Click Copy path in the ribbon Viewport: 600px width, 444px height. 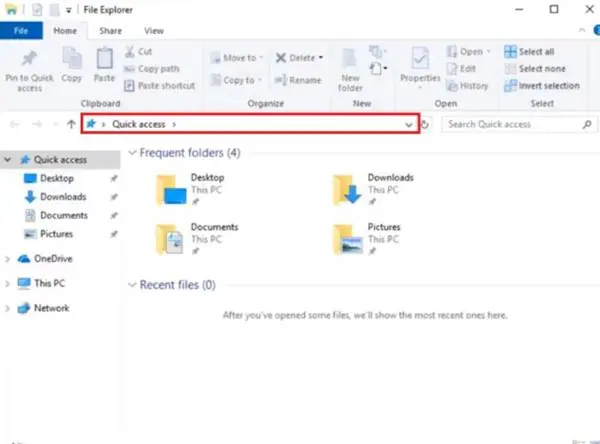point(152,69)
